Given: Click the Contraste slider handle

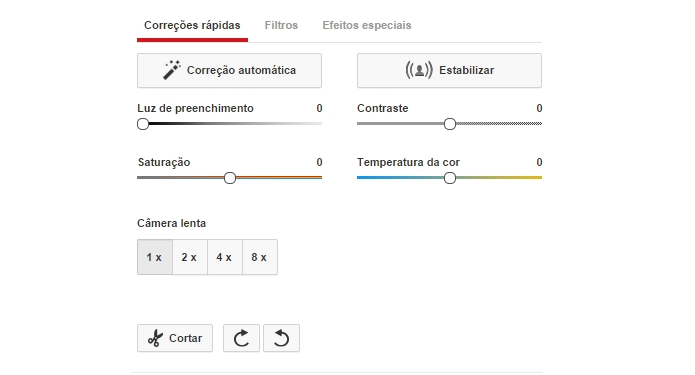Looking at the screenshot, I should click(x=449, y=124).
